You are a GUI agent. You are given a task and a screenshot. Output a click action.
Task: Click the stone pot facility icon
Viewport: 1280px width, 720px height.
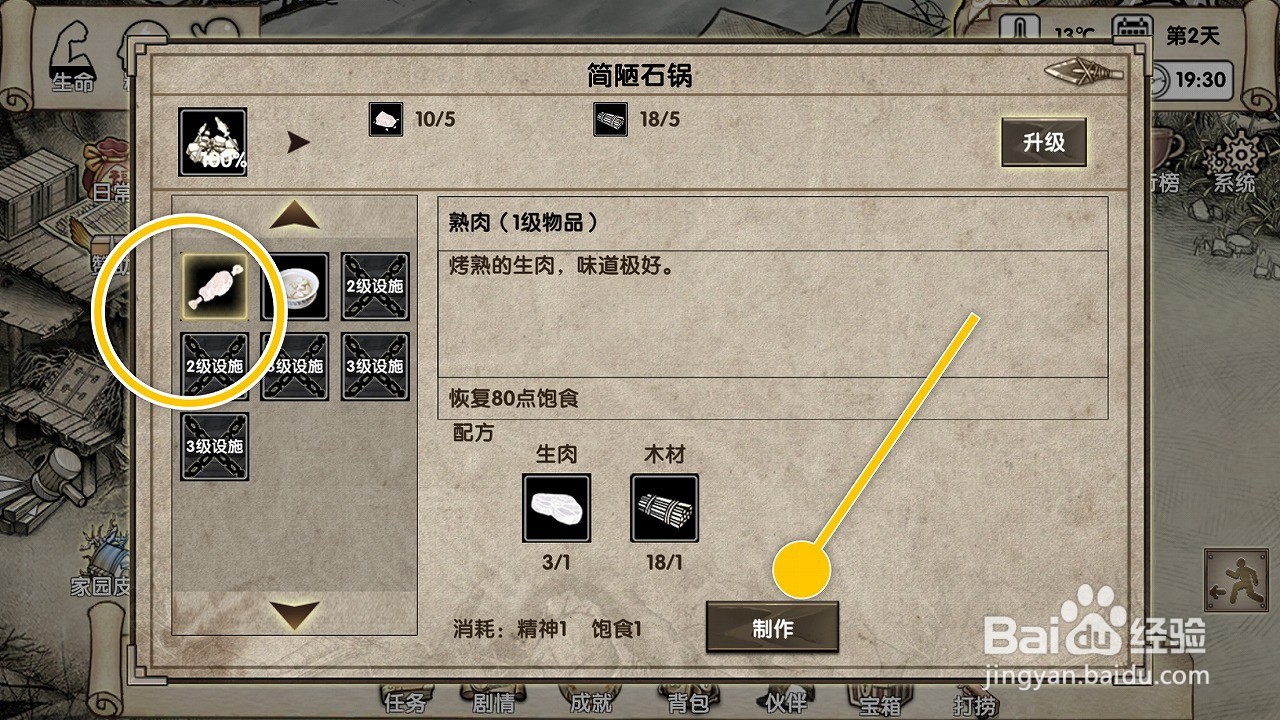pos(213,142)
